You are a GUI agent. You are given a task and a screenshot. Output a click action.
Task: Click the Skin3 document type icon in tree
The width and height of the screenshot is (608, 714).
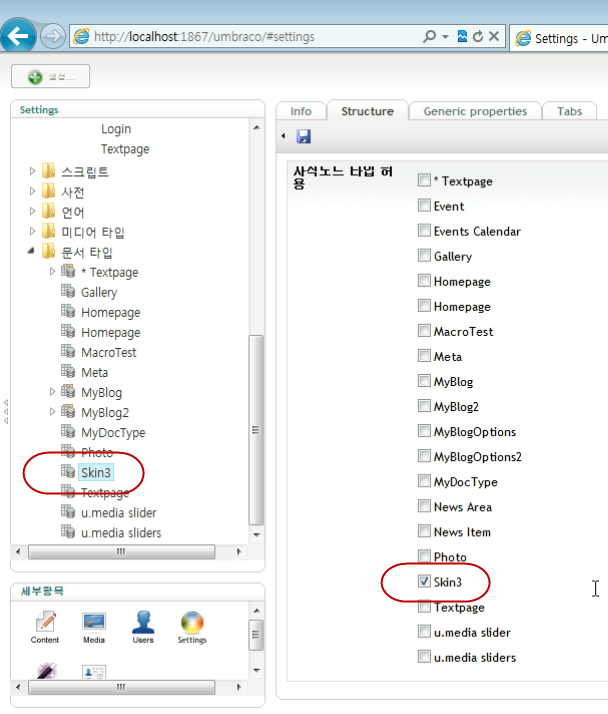[x=68, y=471]
